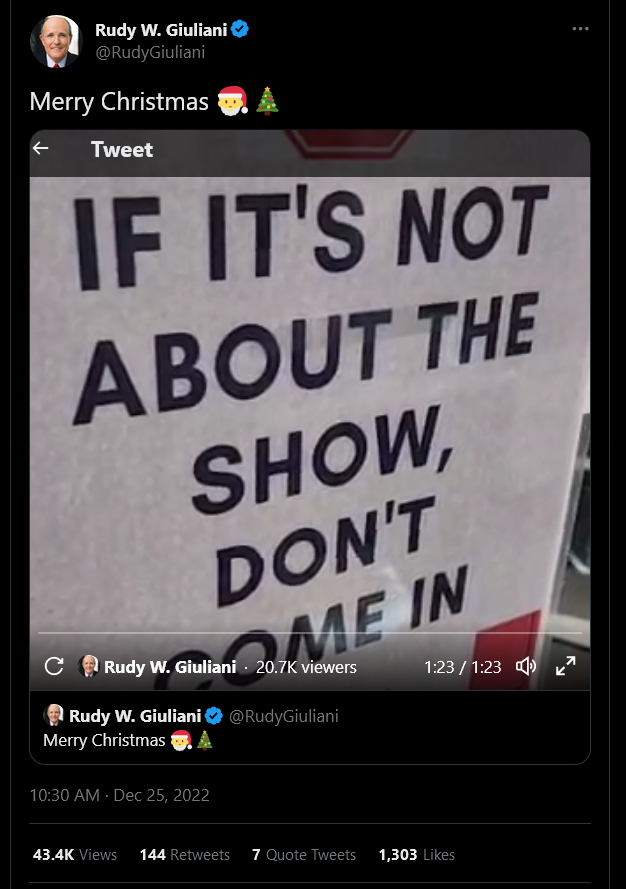Open the quoted tweet's @RudyGiuliani handle
Screen dimensions: 626x889
[284, 716]
